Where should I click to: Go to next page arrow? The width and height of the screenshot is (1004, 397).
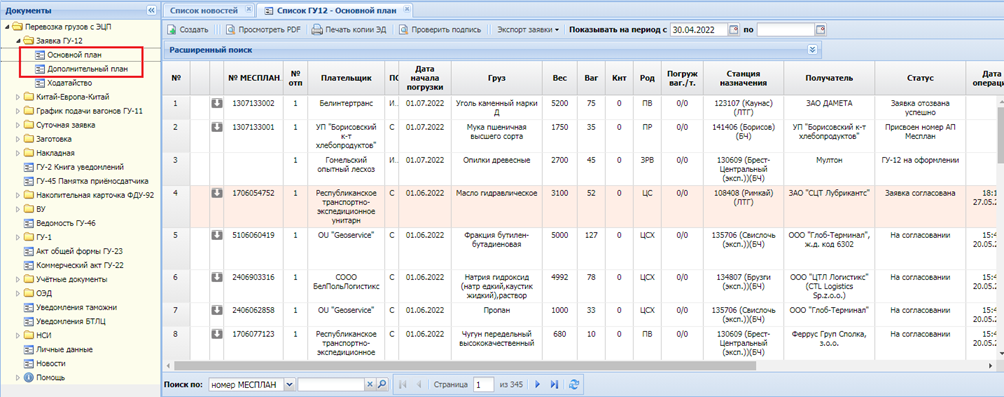click(538, 384)
